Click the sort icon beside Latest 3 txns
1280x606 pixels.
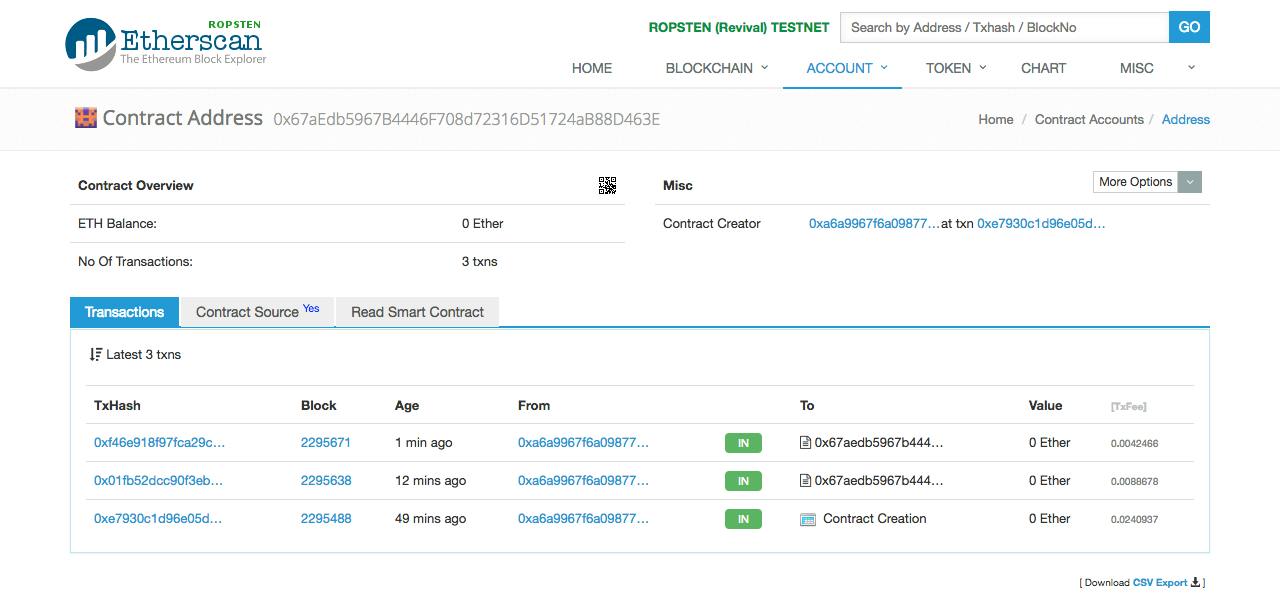tap(95, 354)
